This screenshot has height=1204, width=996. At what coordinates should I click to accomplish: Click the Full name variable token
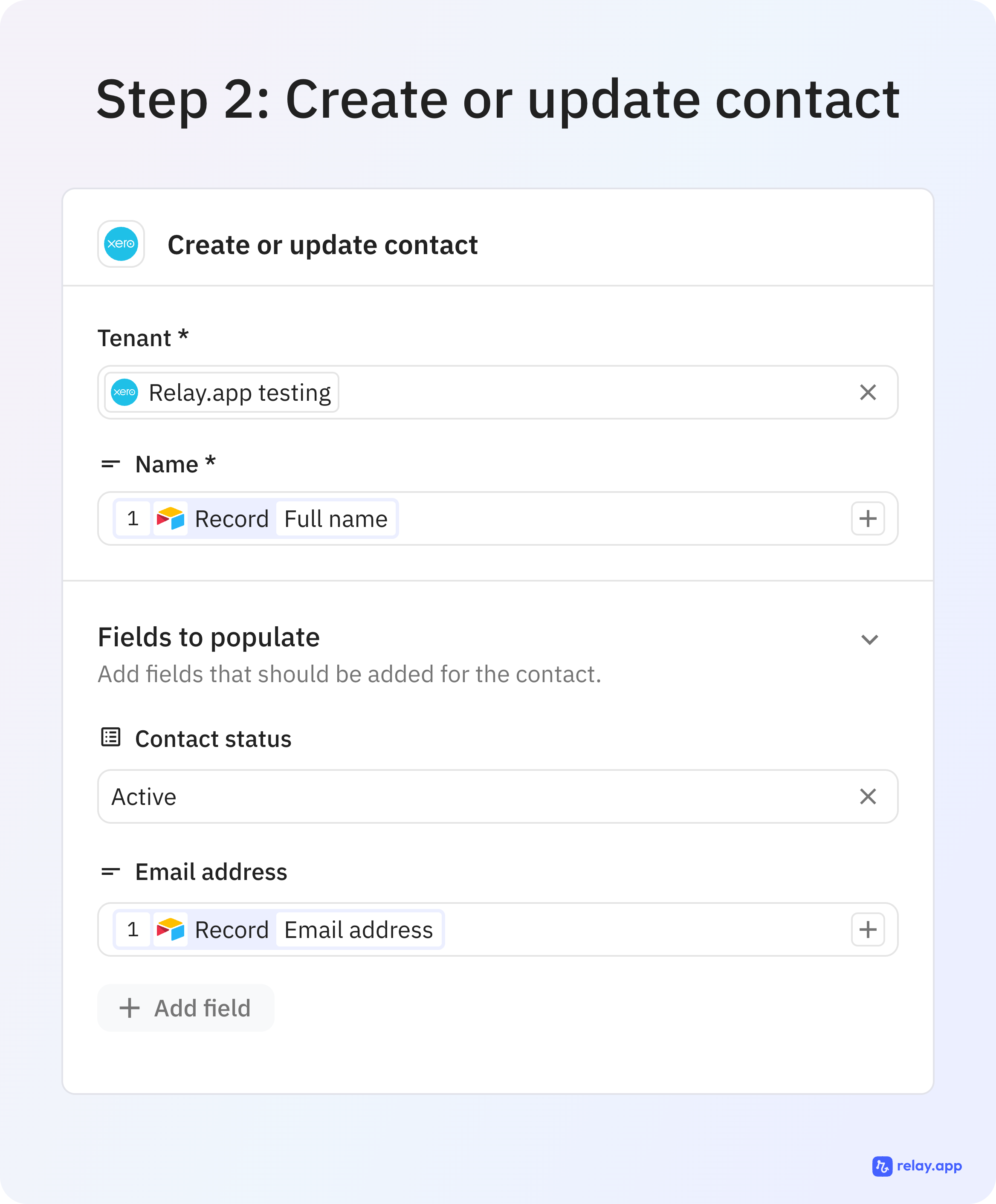pyautogui.click(x=336, y=519)
